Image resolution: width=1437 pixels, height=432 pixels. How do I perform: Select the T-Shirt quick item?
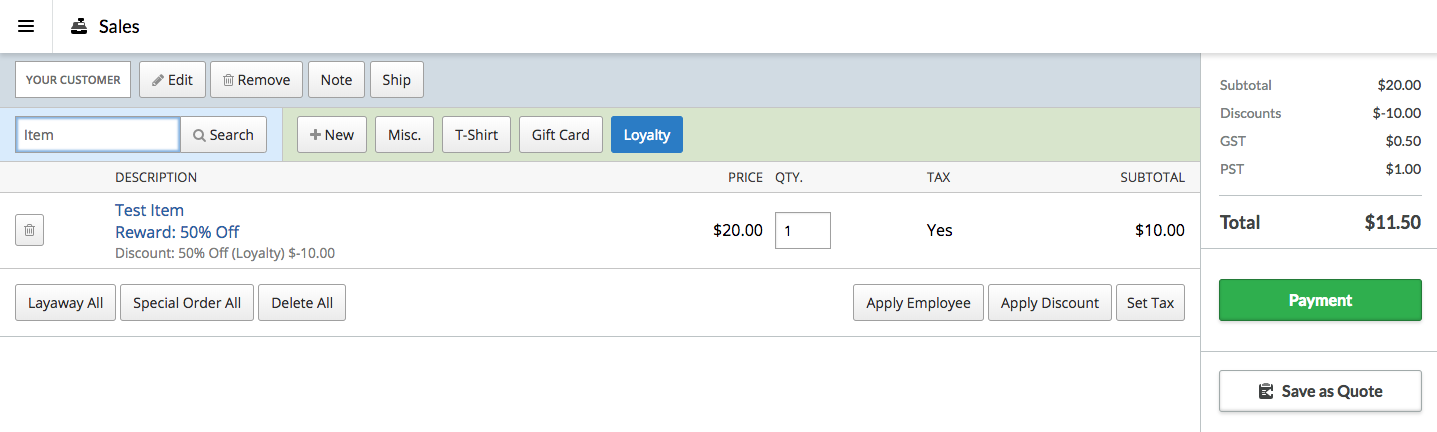(x=476, y=135)
